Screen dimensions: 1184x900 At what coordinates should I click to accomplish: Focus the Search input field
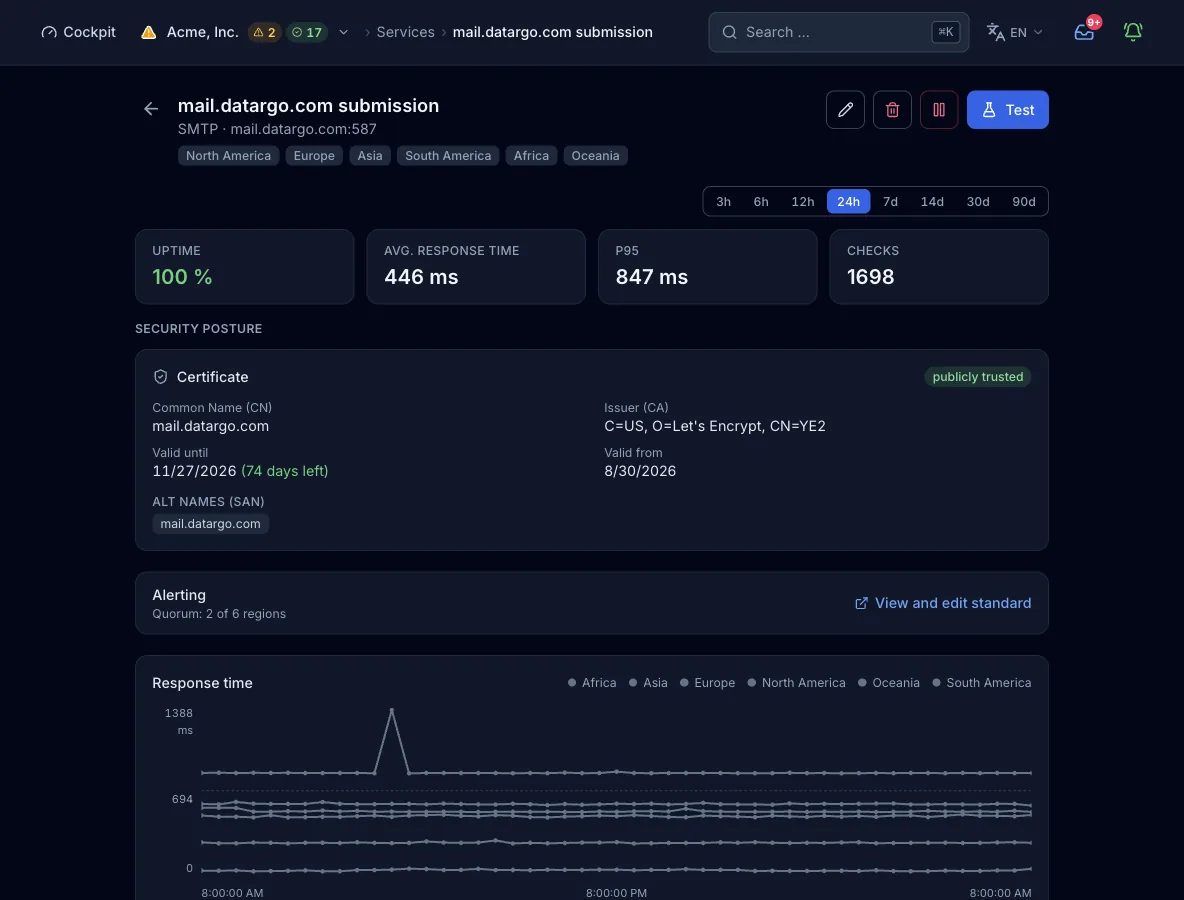pyautogui.click(x=838, y=32)
